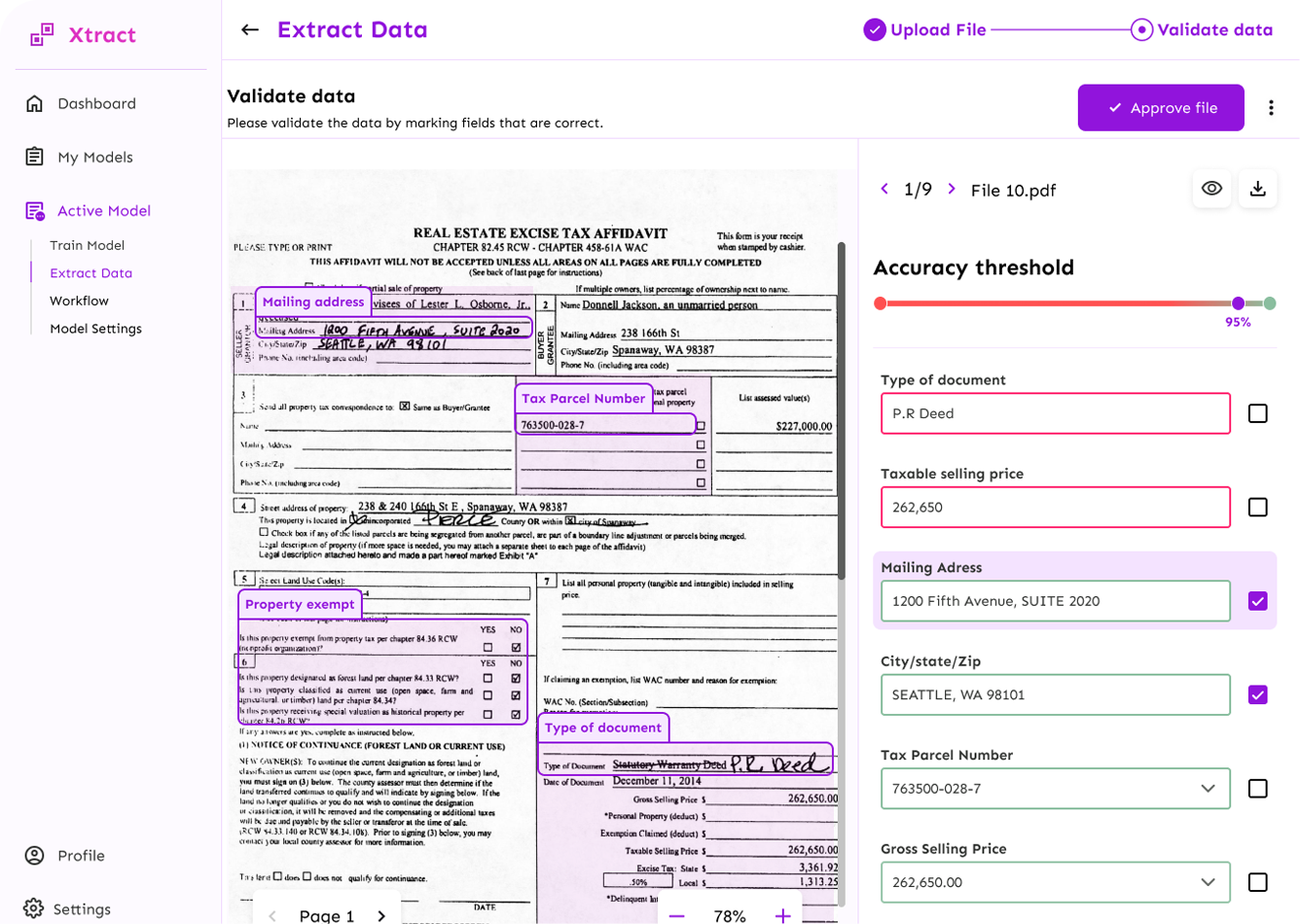Open the three-dot more options menu
This screenshot has width=1300, height=924.
[1271, 108]
